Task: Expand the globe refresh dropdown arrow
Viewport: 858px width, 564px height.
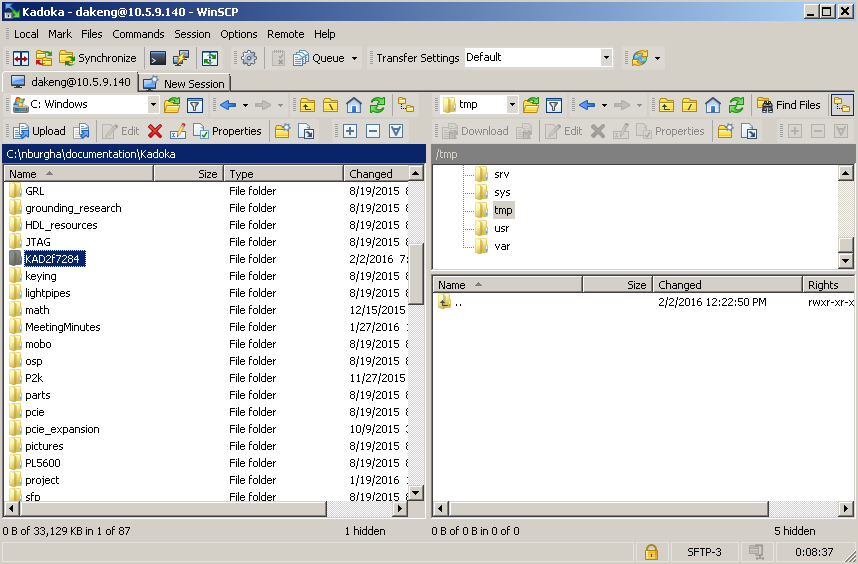Action: pyautogui.click(x=657, y=58)
